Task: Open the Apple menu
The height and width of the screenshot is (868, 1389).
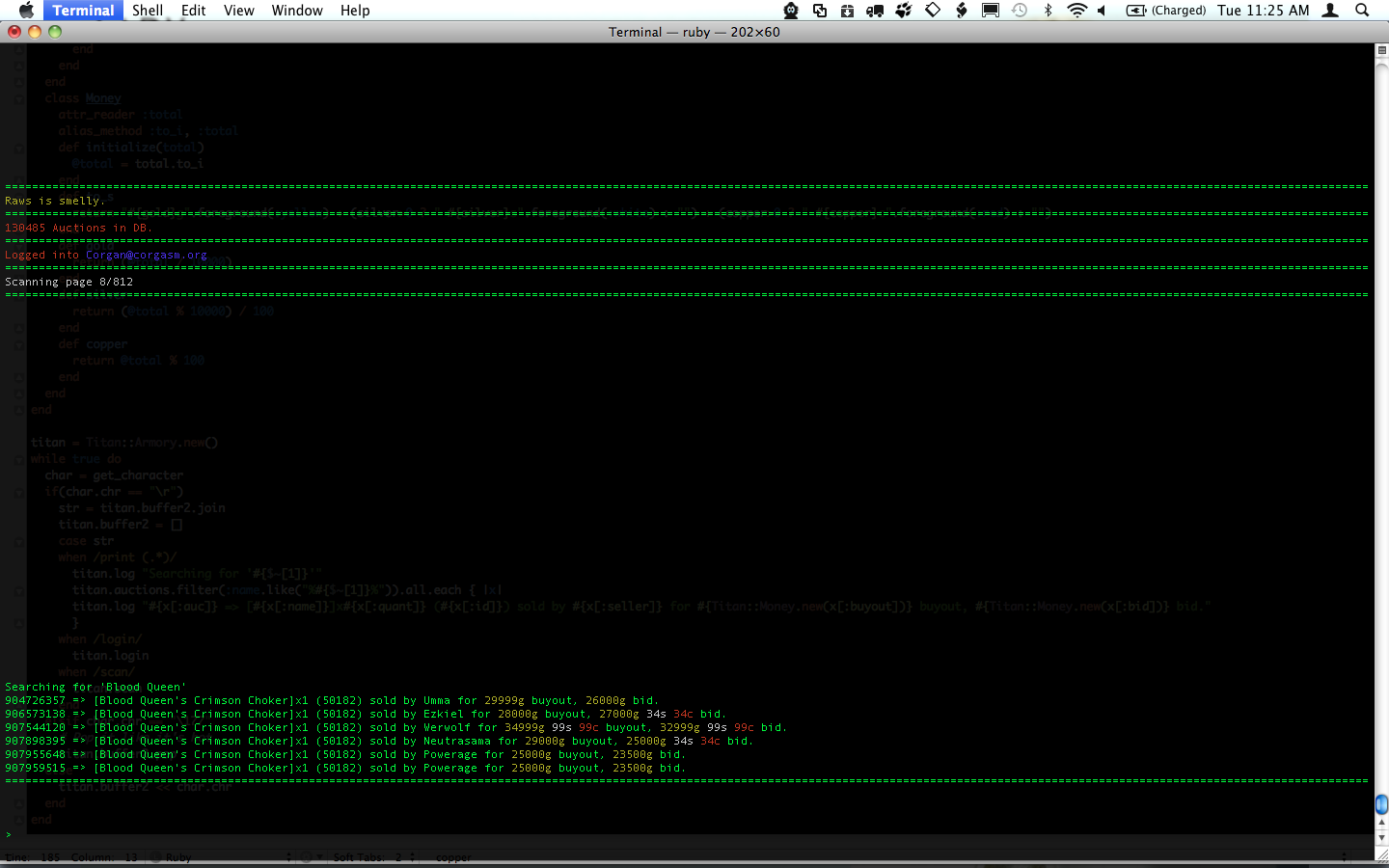Action: 26,10
